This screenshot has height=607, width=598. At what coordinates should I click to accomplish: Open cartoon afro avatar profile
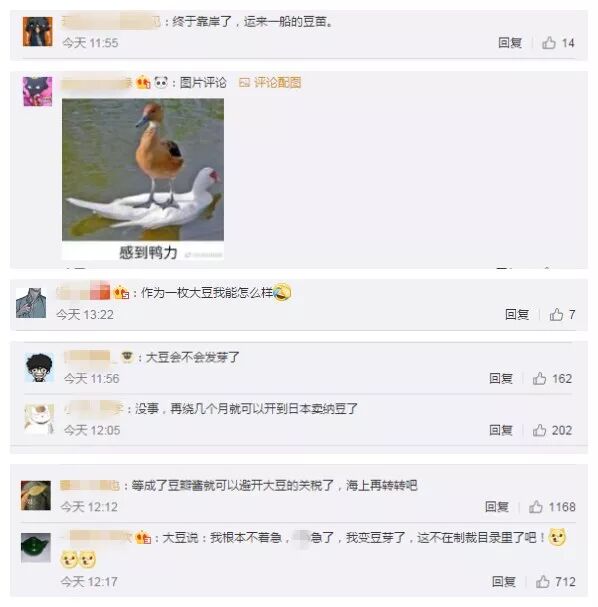click(x=39, y=367)
